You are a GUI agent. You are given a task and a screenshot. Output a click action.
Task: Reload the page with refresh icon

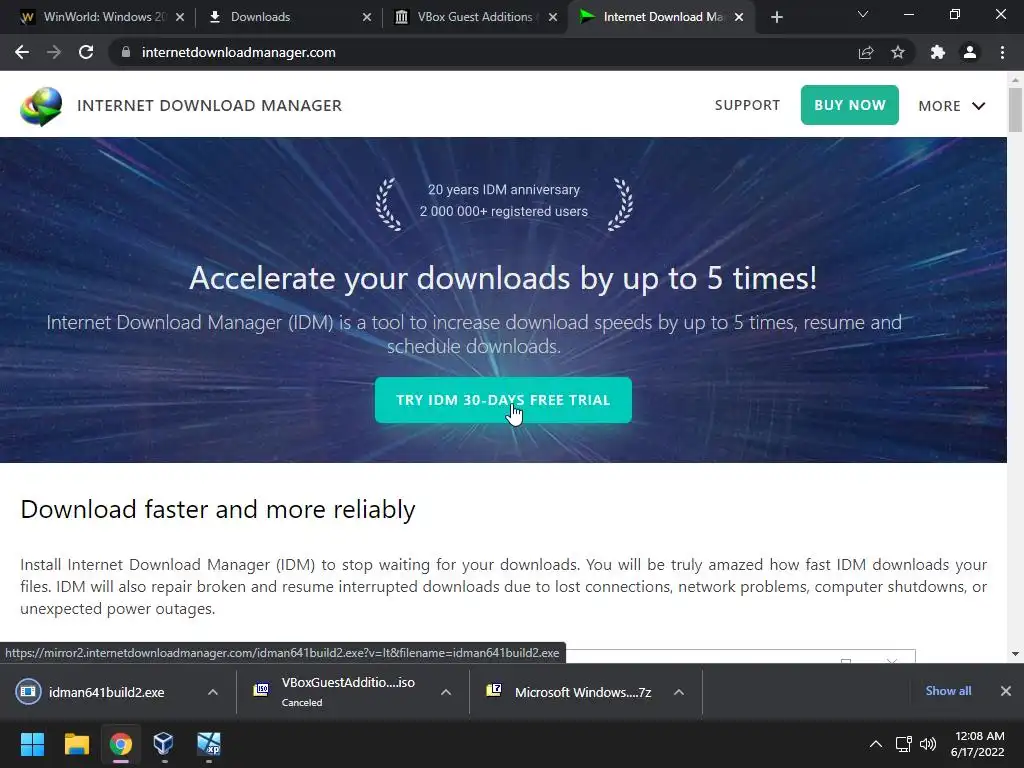click(86, 52)
